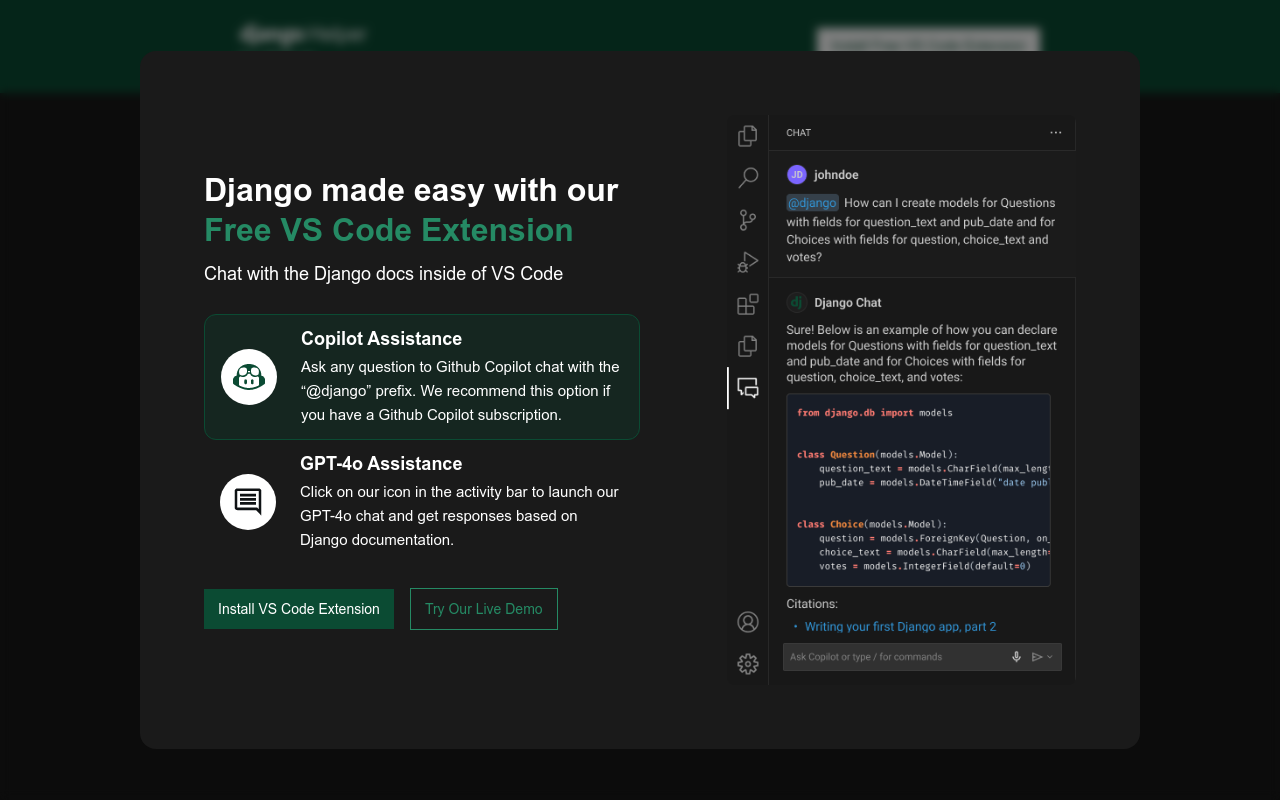Screen dimensions: 1280x800
Task: Click the blurred Django Helper logo in header
Action: (303, 36)
